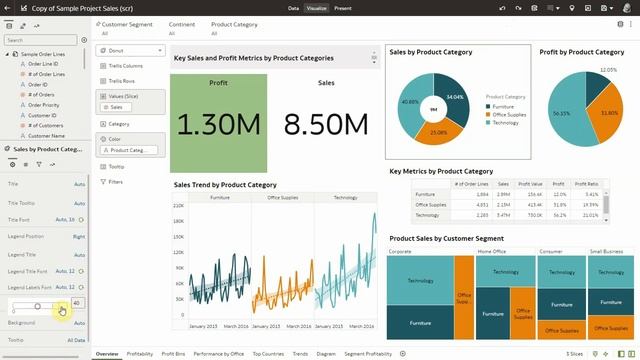Select the # of Order Lines measure

46,74
